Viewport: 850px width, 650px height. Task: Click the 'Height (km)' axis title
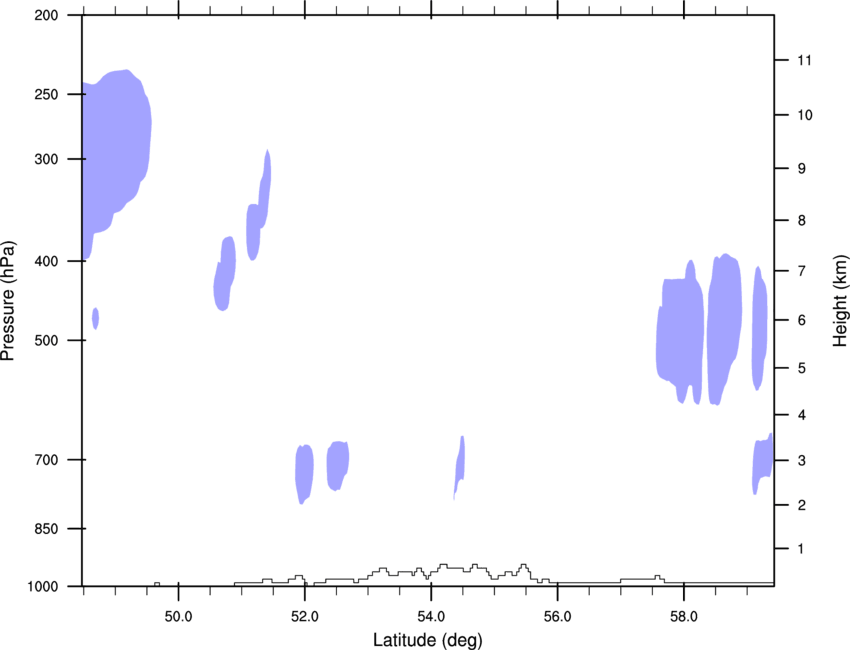[840, 300]
